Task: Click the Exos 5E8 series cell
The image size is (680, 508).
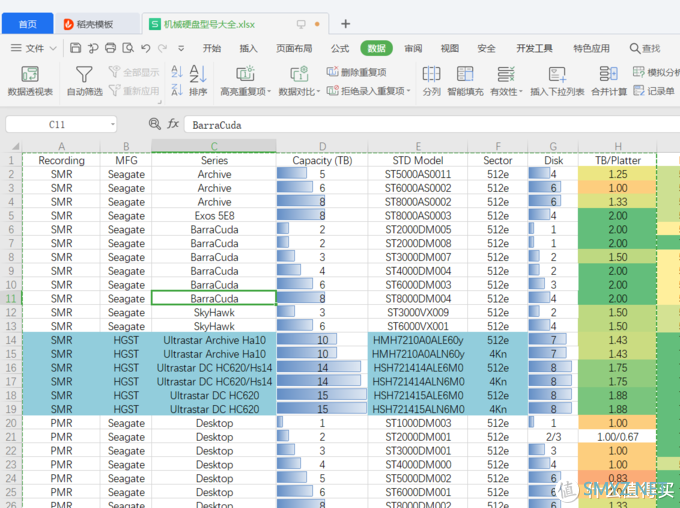Action: 214,216
